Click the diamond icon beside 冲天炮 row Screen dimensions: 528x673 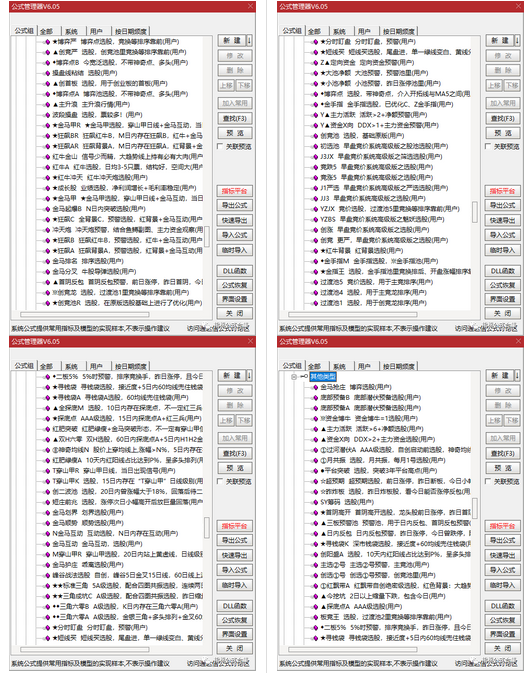pos(48,230)
